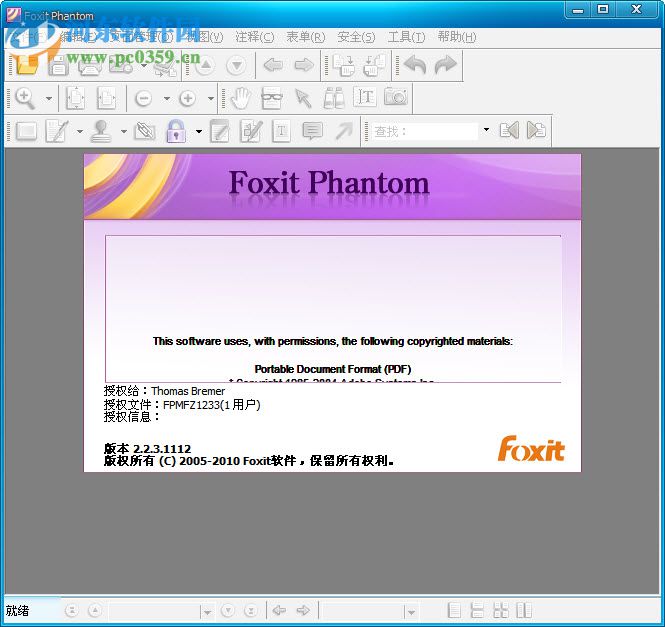This screenshot has height=627, width=665.
Task: Click the Fit Page icon
Action: click(x=76, y=98)
